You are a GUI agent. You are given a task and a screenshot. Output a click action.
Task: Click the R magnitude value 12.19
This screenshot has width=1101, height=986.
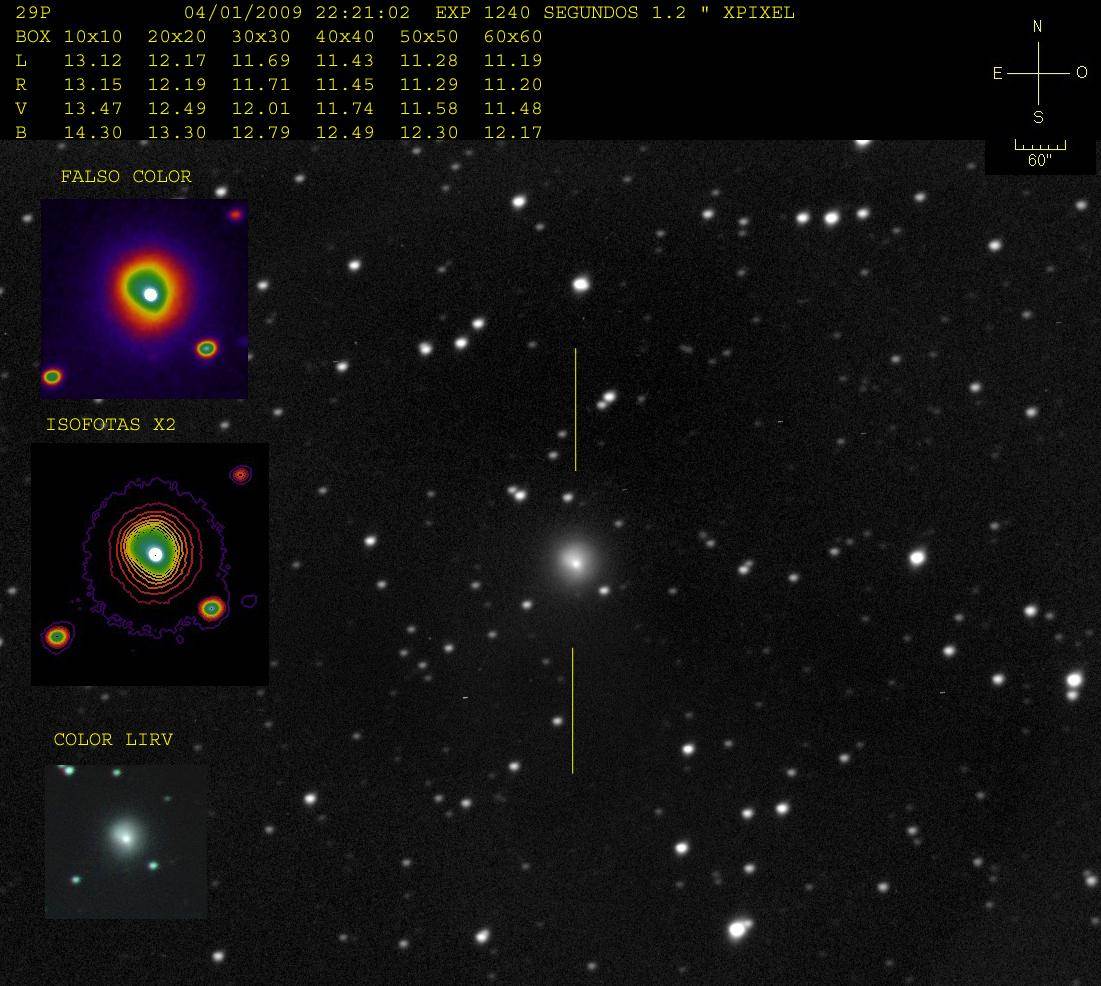click(x=177, y=85)
